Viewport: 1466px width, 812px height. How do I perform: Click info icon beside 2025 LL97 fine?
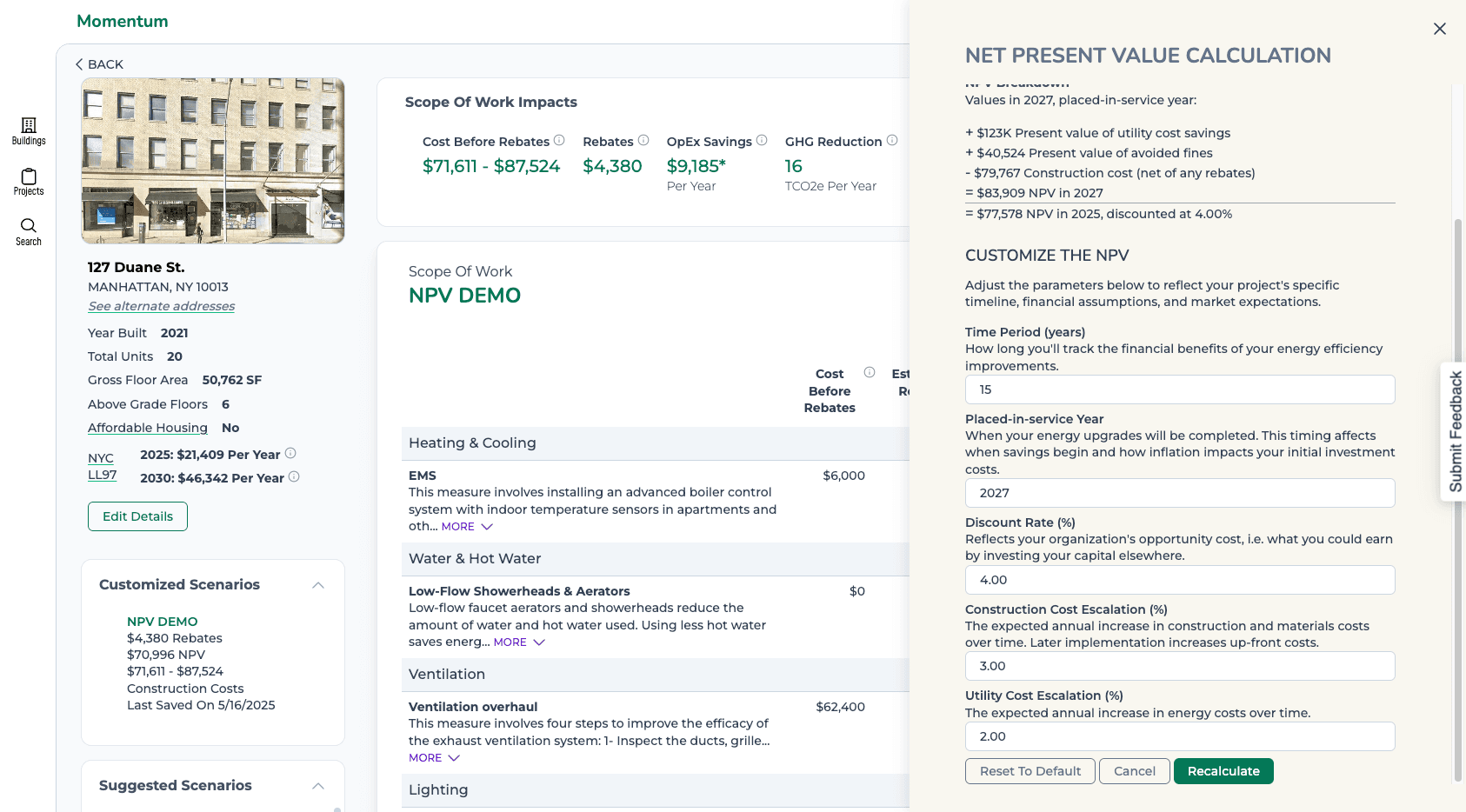[x=290, y=453]
